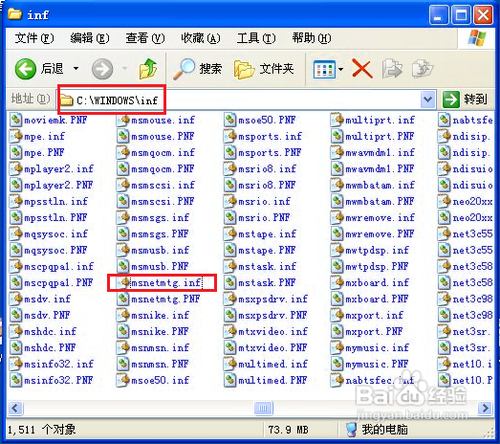Click file name msxpsdrv.inf
The width and height of the screenshot is (500, 444).
tap(273, 299)
